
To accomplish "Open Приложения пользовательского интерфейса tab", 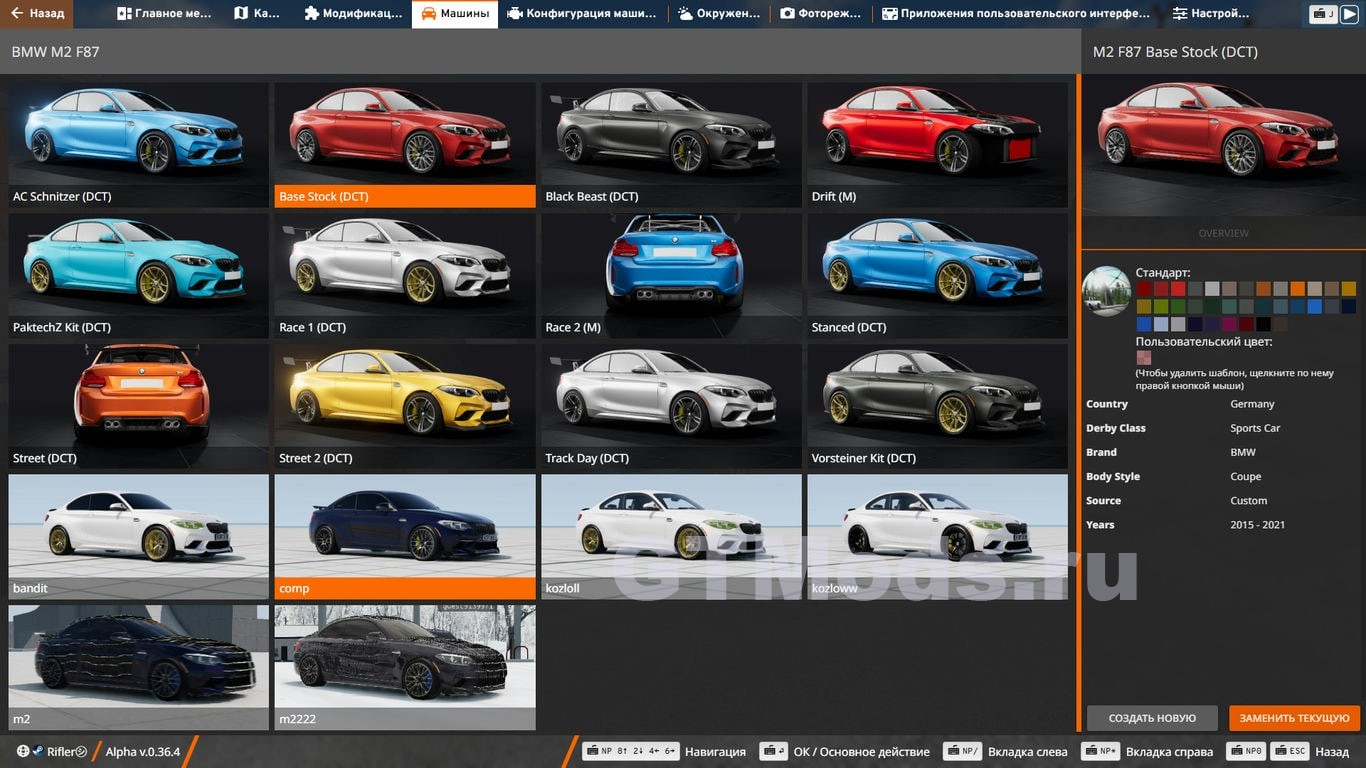I will click(1017, 14).
